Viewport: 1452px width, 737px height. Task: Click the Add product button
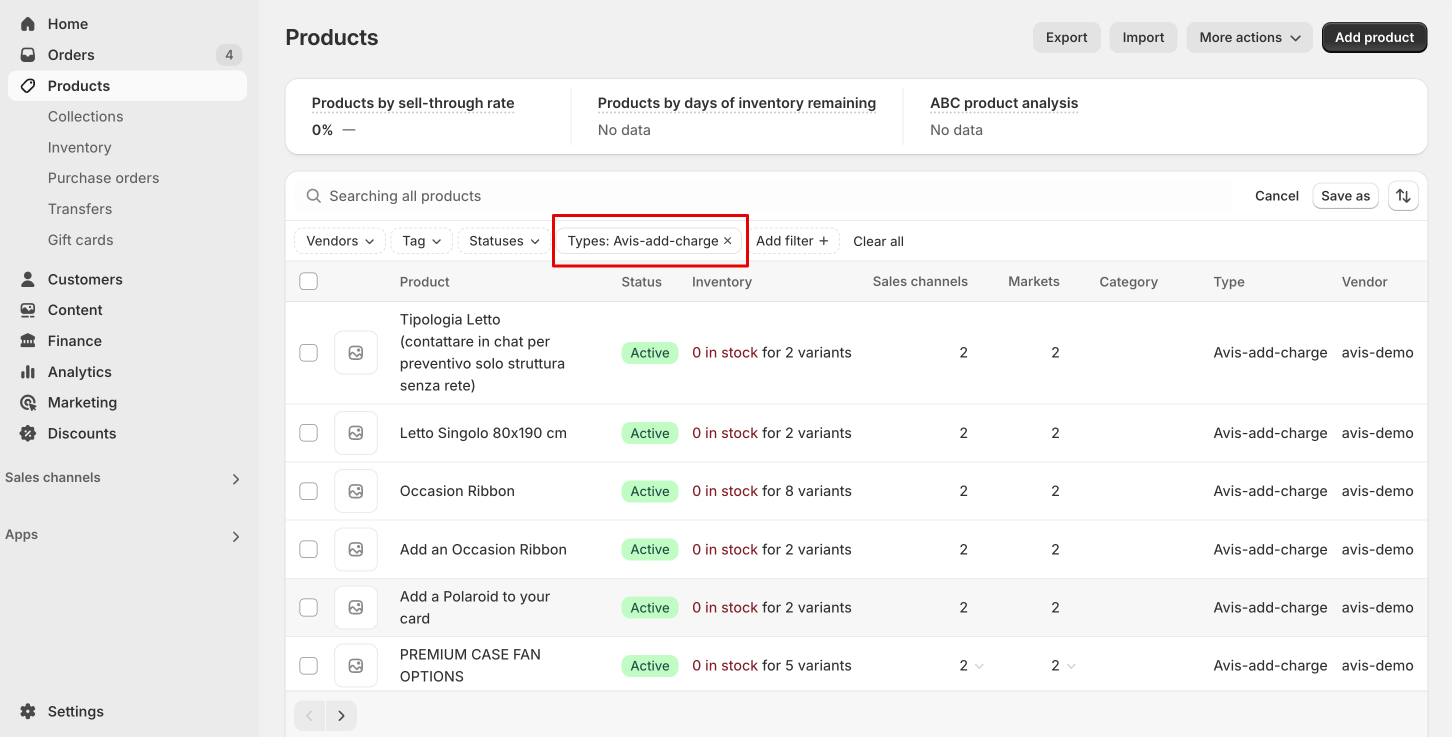(1373, 38)
